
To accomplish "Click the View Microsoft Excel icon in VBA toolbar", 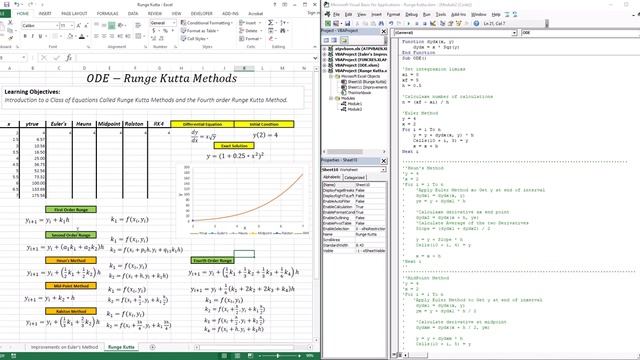I will [328, 24].
